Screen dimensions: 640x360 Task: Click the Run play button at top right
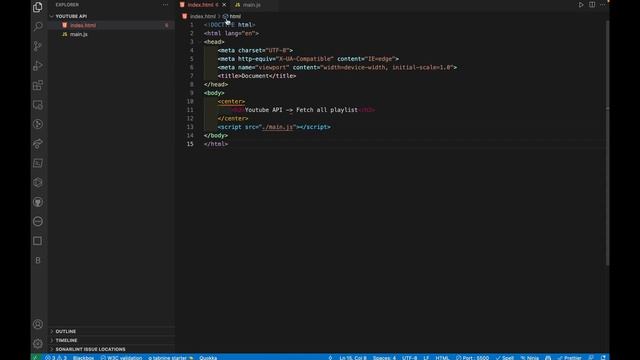tap(581, 5)
